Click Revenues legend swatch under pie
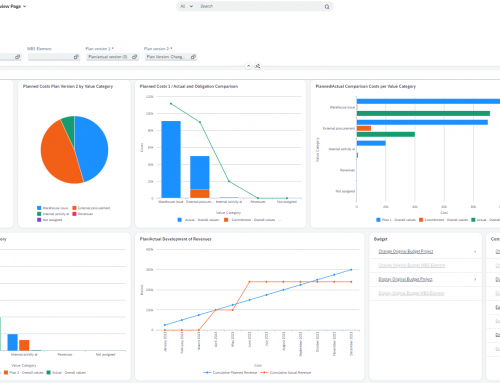500x383 pixels. pyautogui.click(x=74, y=214)
